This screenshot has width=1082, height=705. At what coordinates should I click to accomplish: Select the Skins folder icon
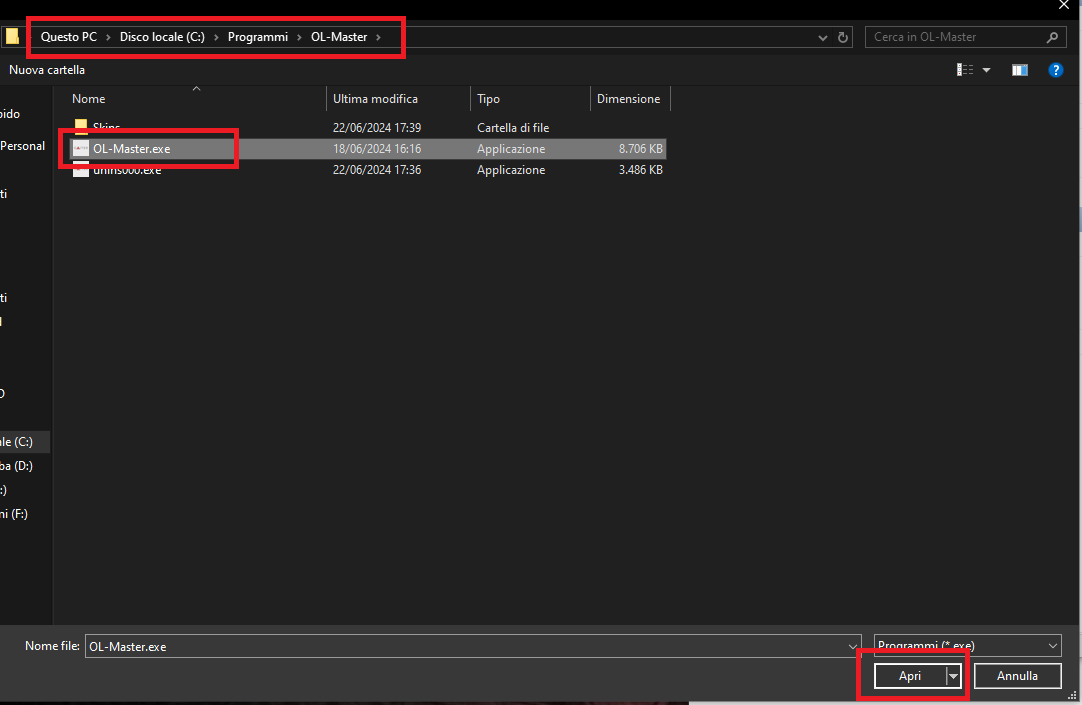pyautogui.click(x=81, y=128)
